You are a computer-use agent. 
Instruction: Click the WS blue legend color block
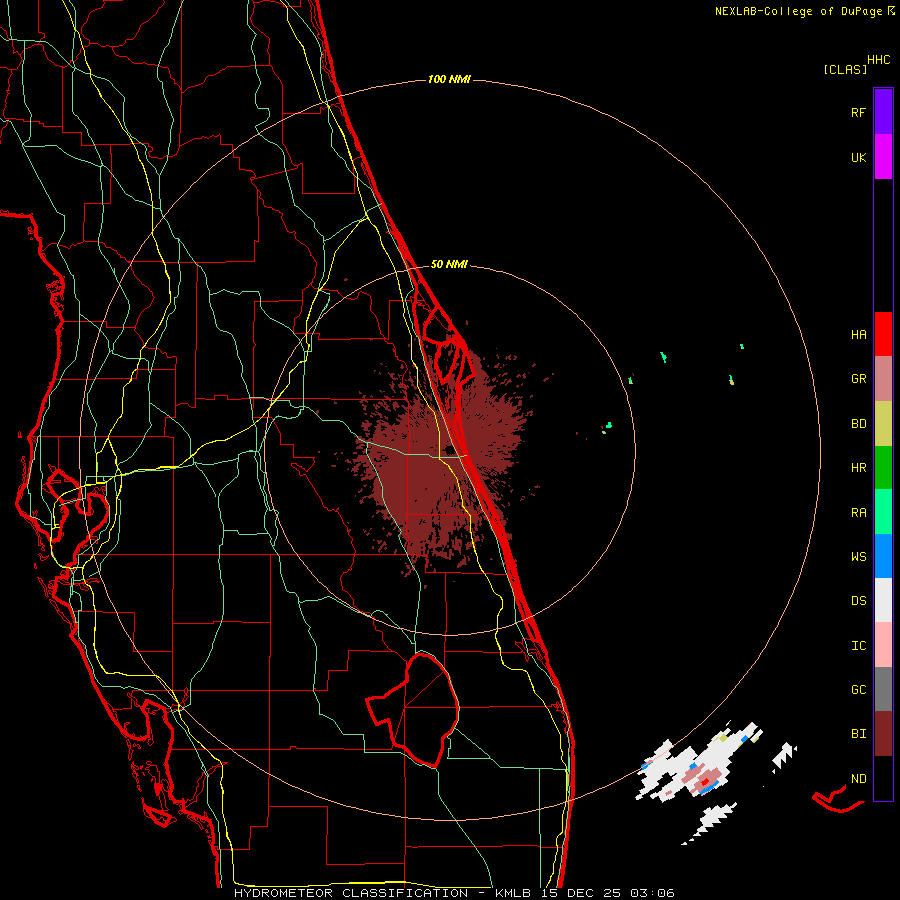tap(883, 556)
